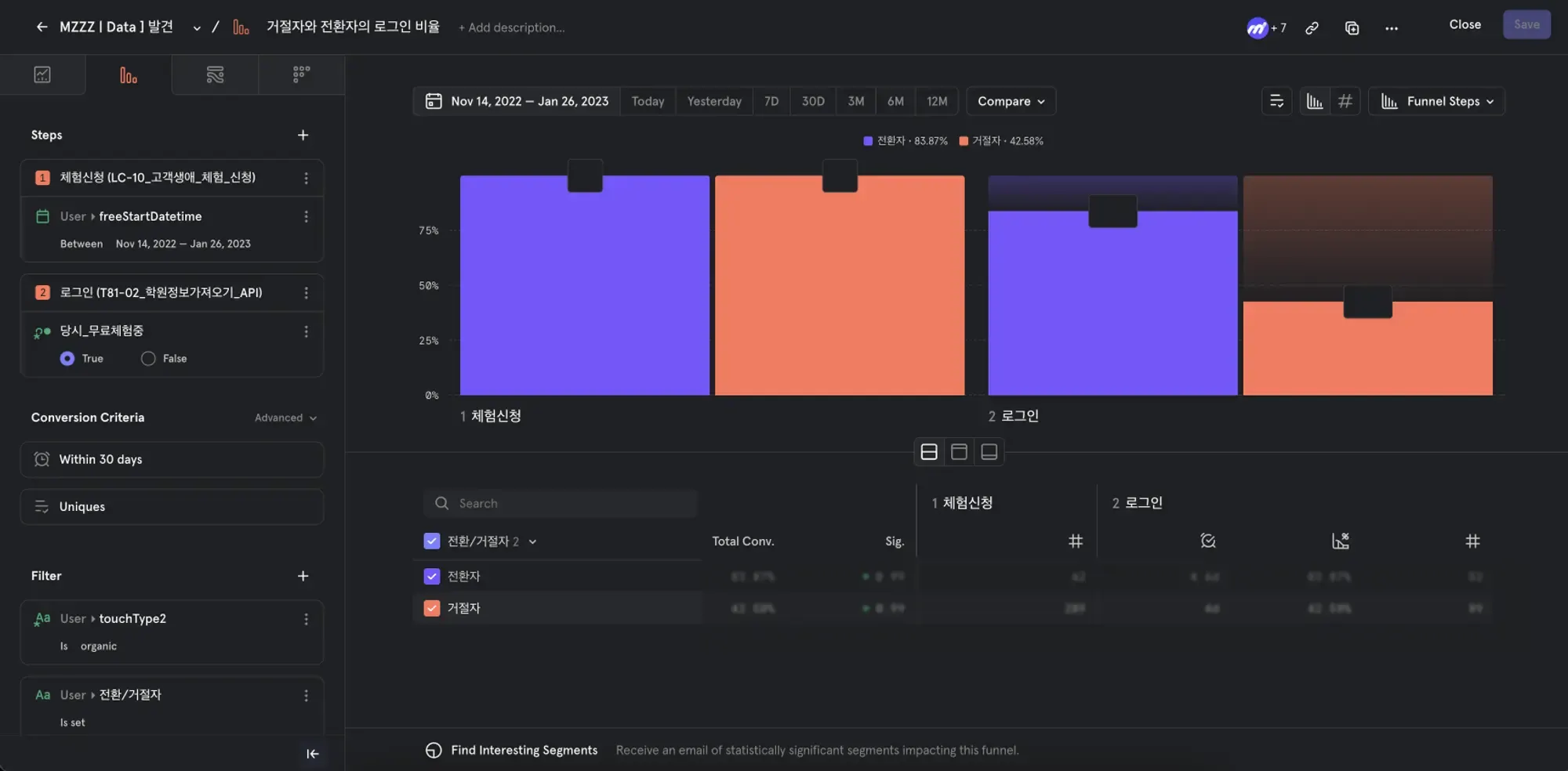Expand Advanced conversion criteria
The image size is (1568, 771).
285,418
